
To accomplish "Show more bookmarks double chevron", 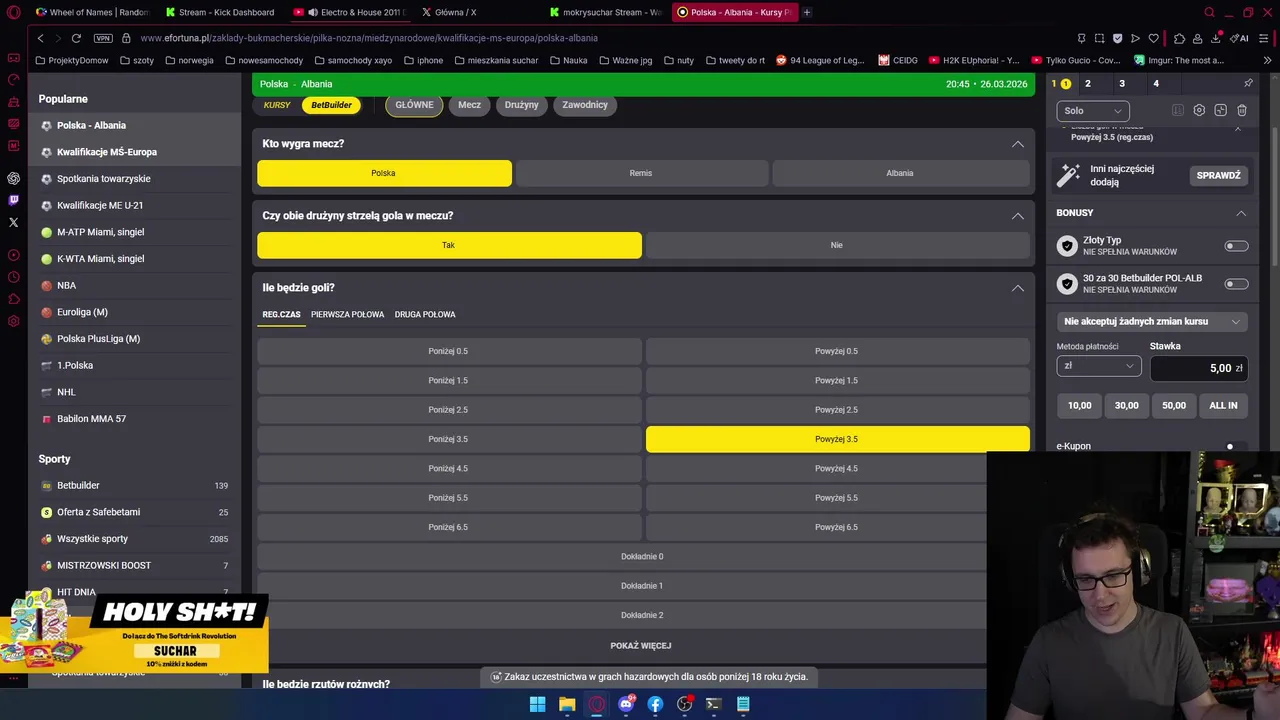I will coord(1268,60).
